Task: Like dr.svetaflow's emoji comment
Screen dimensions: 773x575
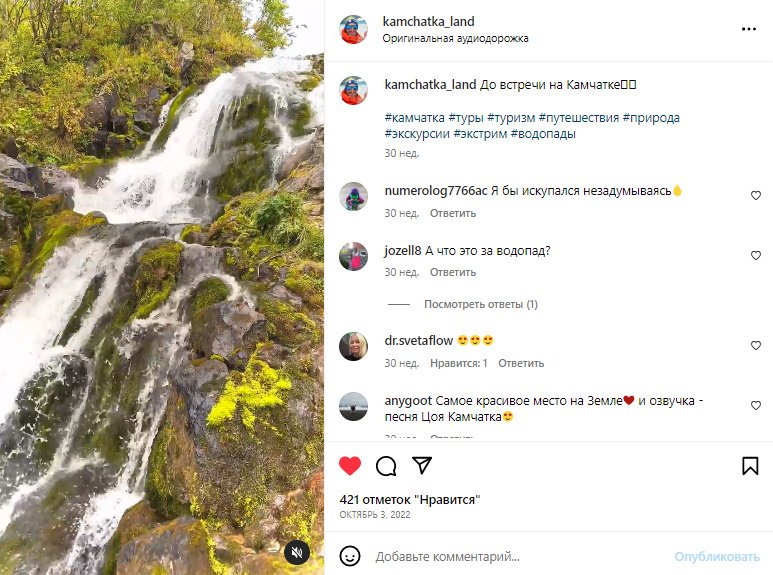Action: click(756, 346)
